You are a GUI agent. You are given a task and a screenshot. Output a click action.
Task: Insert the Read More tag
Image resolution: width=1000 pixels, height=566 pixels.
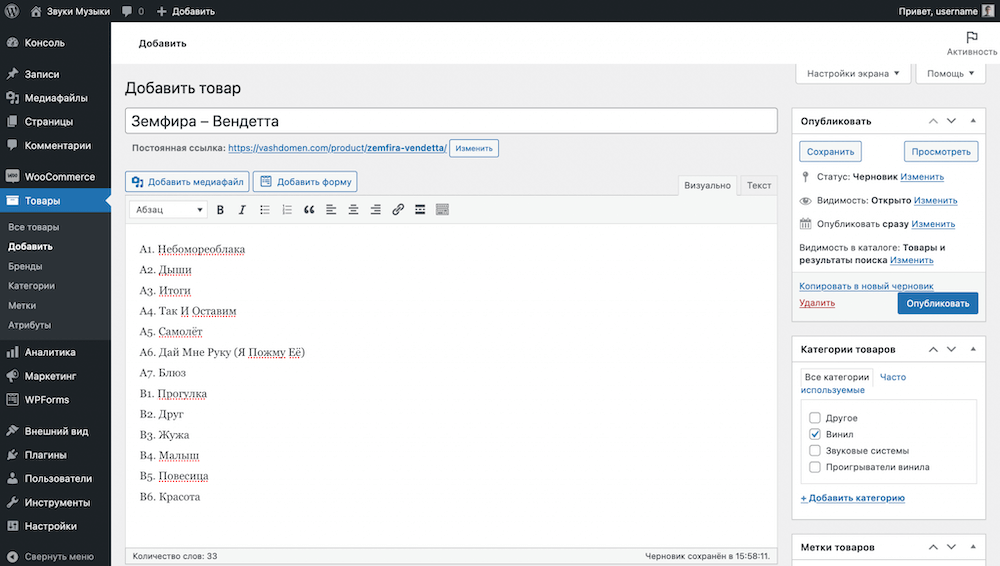(420, 209)
